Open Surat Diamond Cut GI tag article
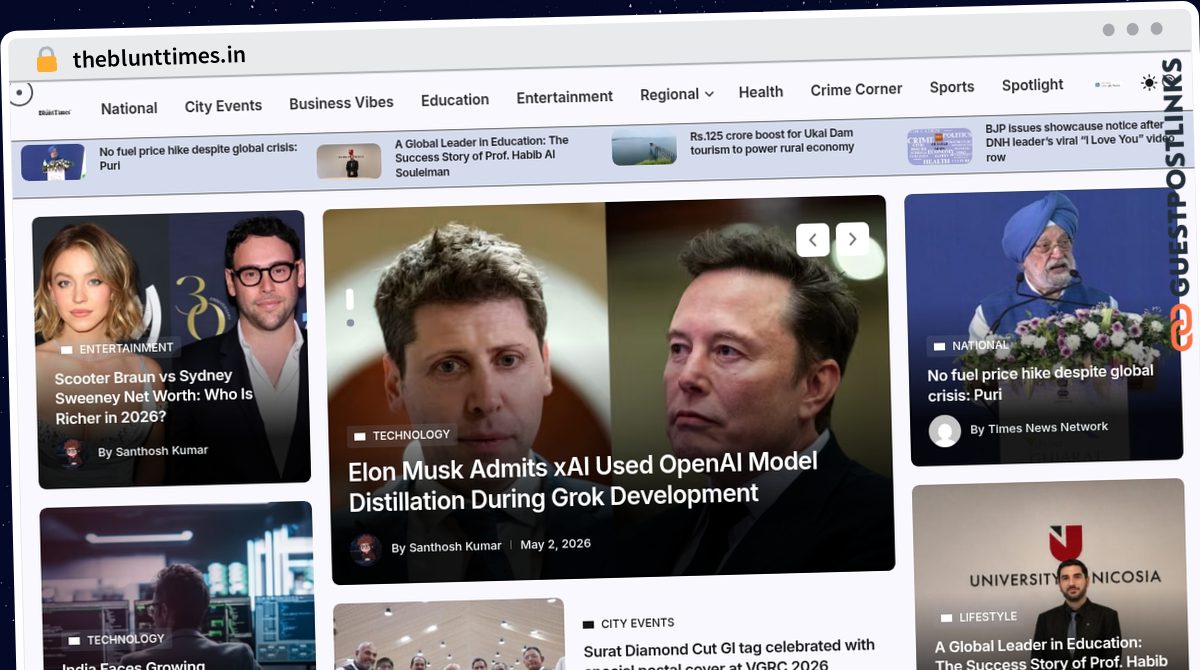Viewport: 1200px width, 670px height. pos(729,654)
